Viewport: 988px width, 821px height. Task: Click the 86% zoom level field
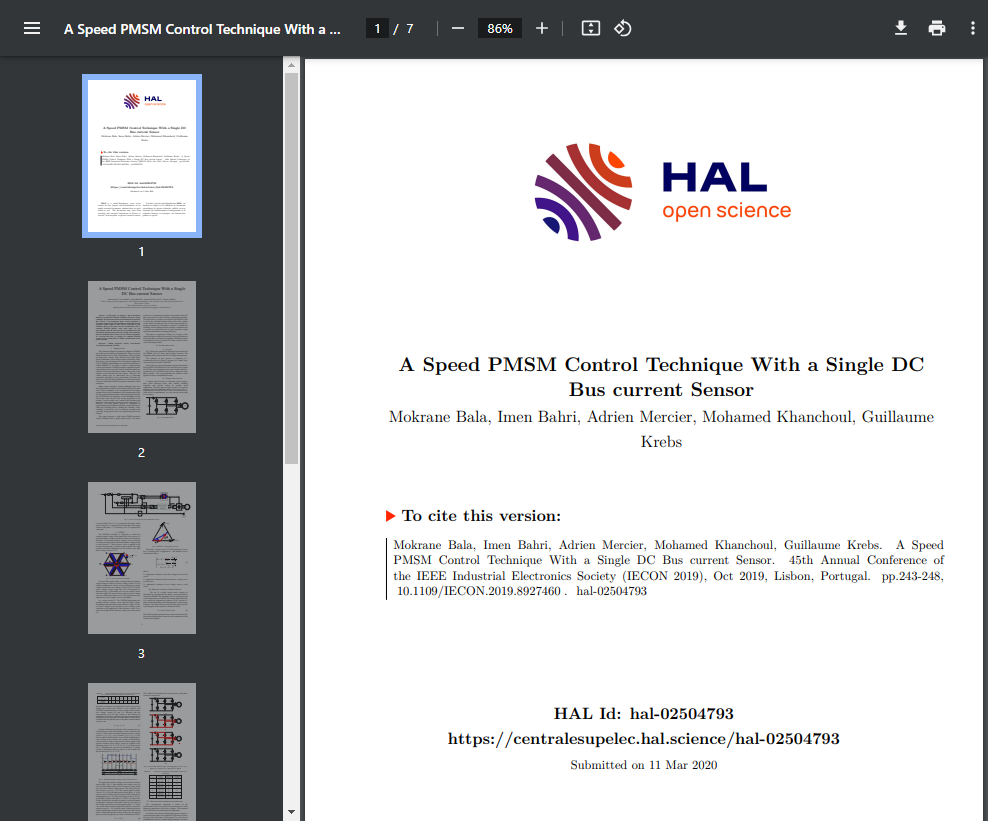(x=500, y=28)
